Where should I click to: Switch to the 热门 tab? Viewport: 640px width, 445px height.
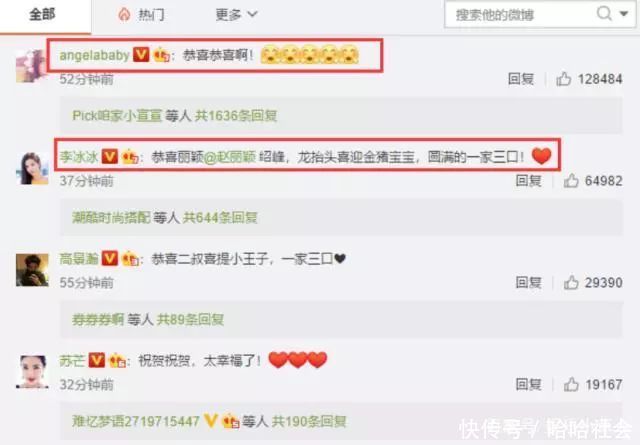(142, 15)
